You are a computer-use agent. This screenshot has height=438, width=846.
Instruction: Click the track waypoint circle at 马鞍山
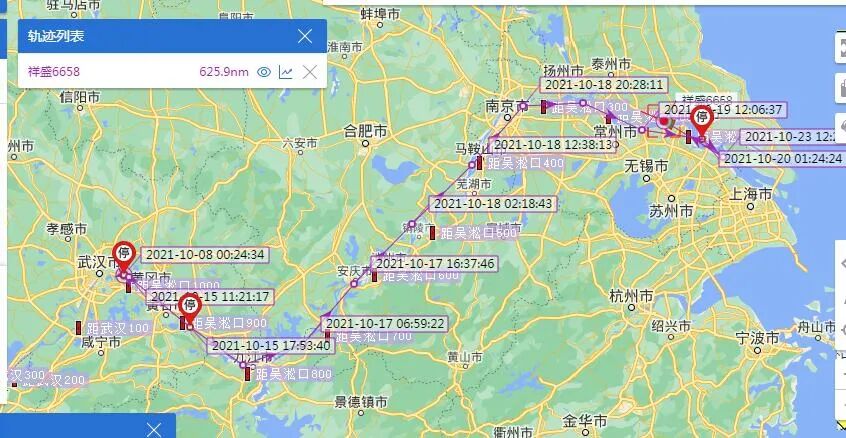pos(472,164)
